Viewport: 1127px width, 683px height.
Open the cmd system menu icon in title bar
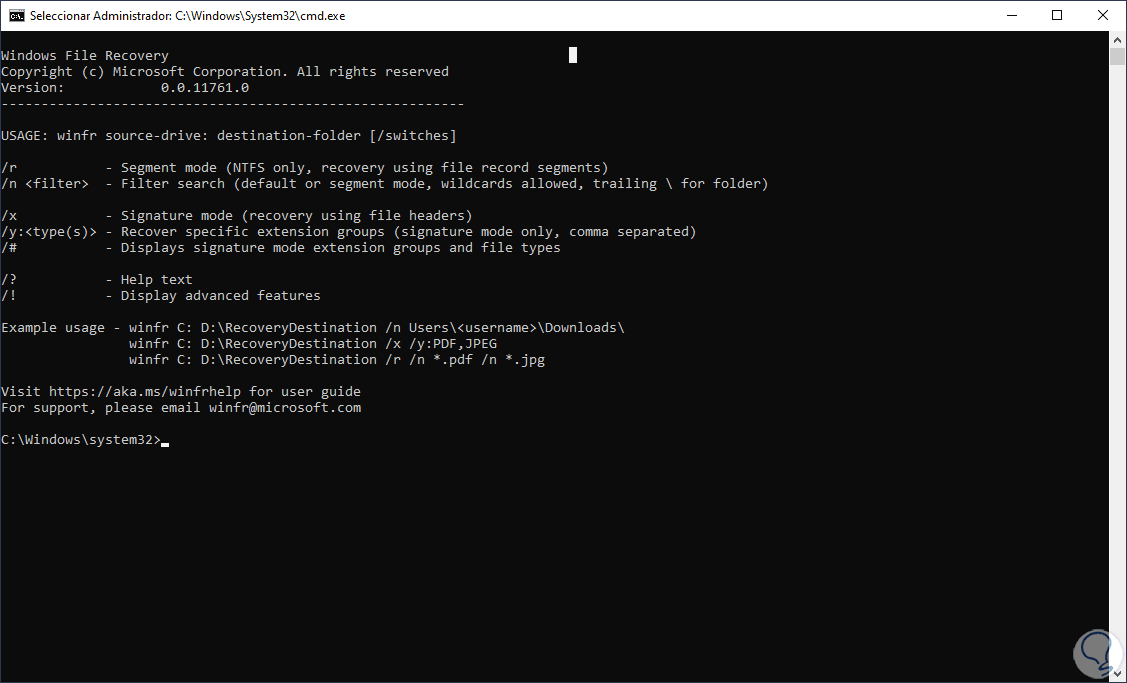click(16, 16)
